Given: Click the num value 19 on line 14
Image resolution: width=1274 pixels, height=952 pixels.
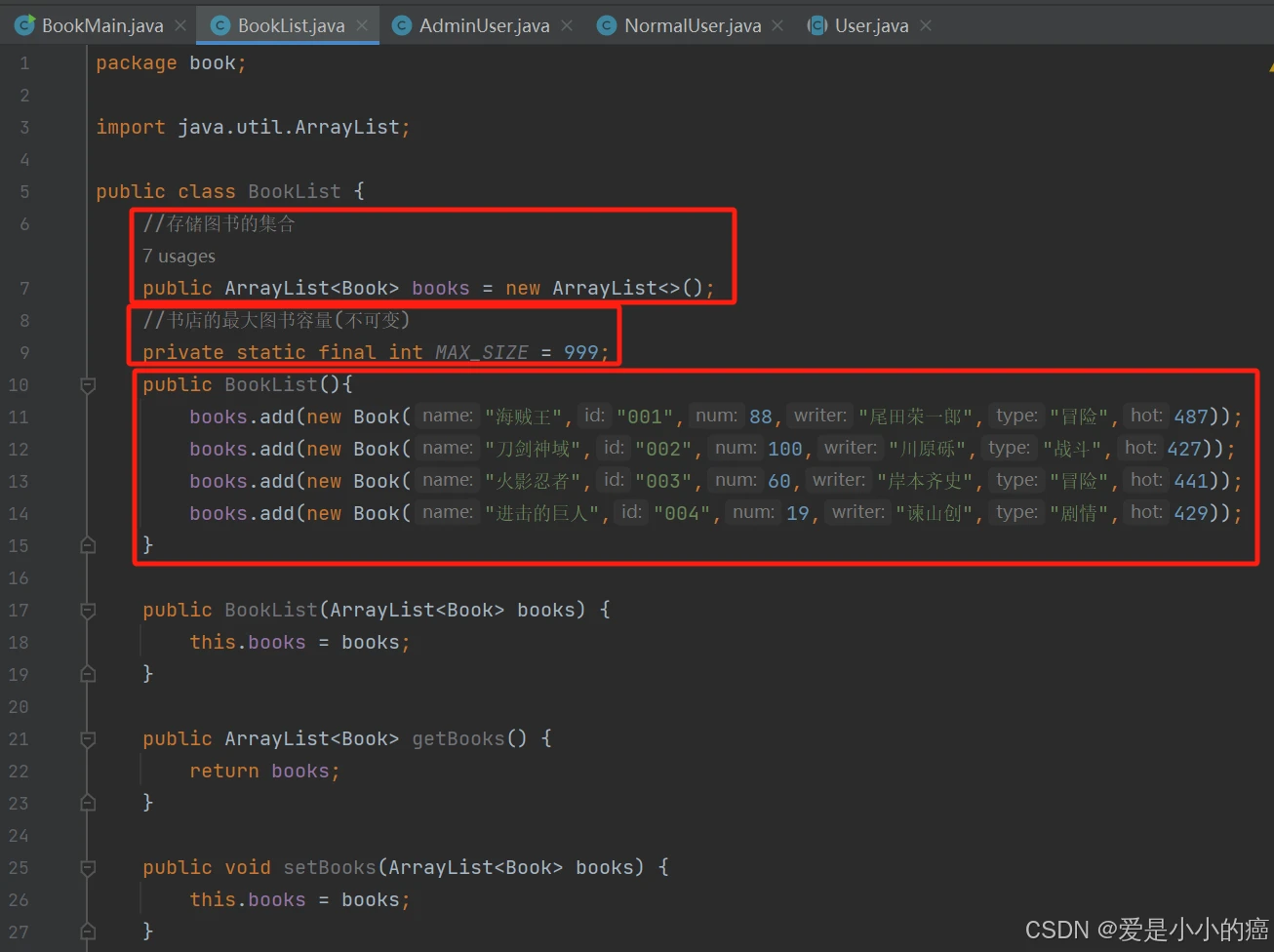Looking at the screenshot, I should [798, 514].
